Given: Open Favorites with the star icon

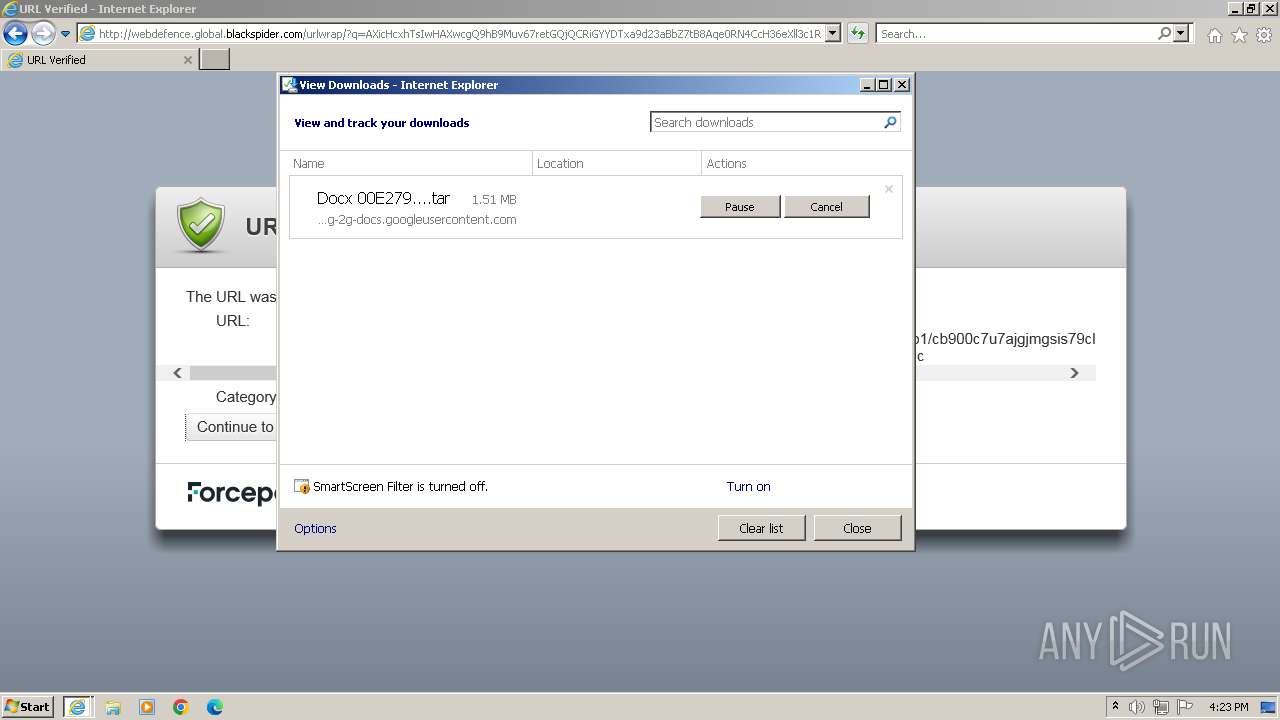Looking at the screenshot, I should 1239,35.
